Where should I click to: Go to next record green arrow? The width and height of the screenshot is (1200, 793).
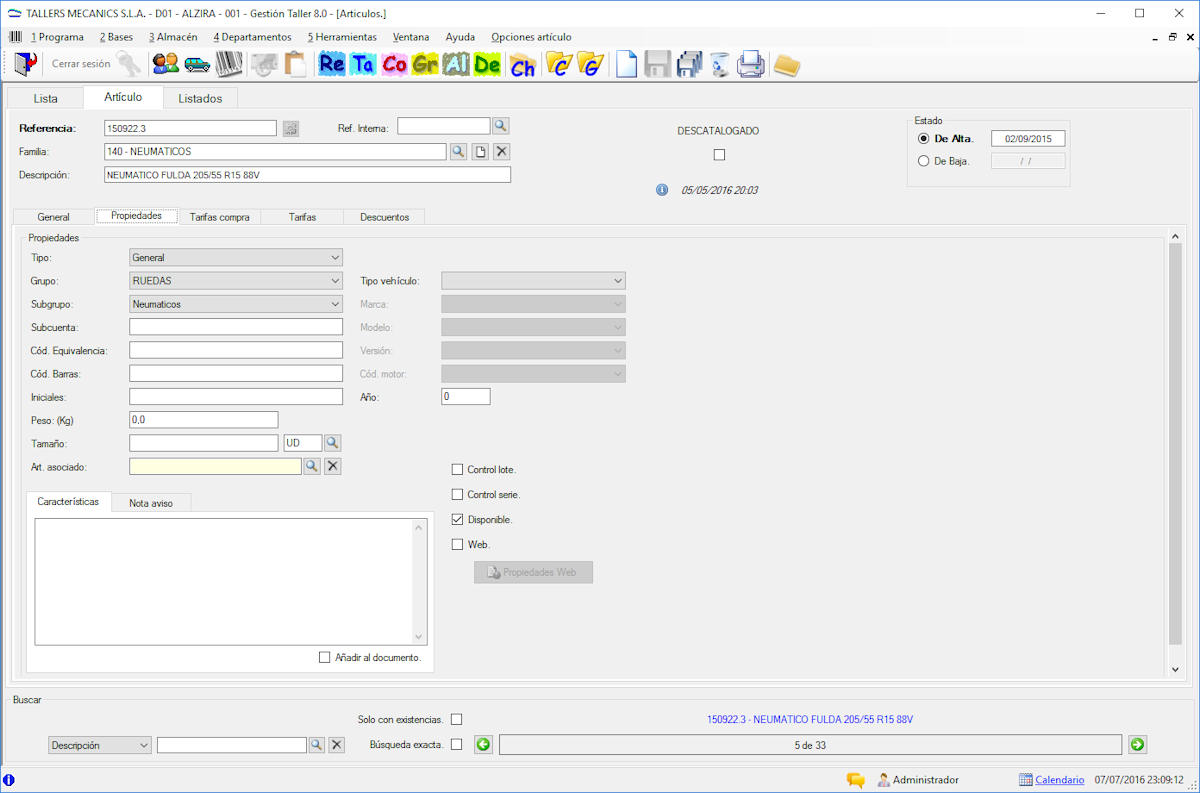click(1137, 744)
